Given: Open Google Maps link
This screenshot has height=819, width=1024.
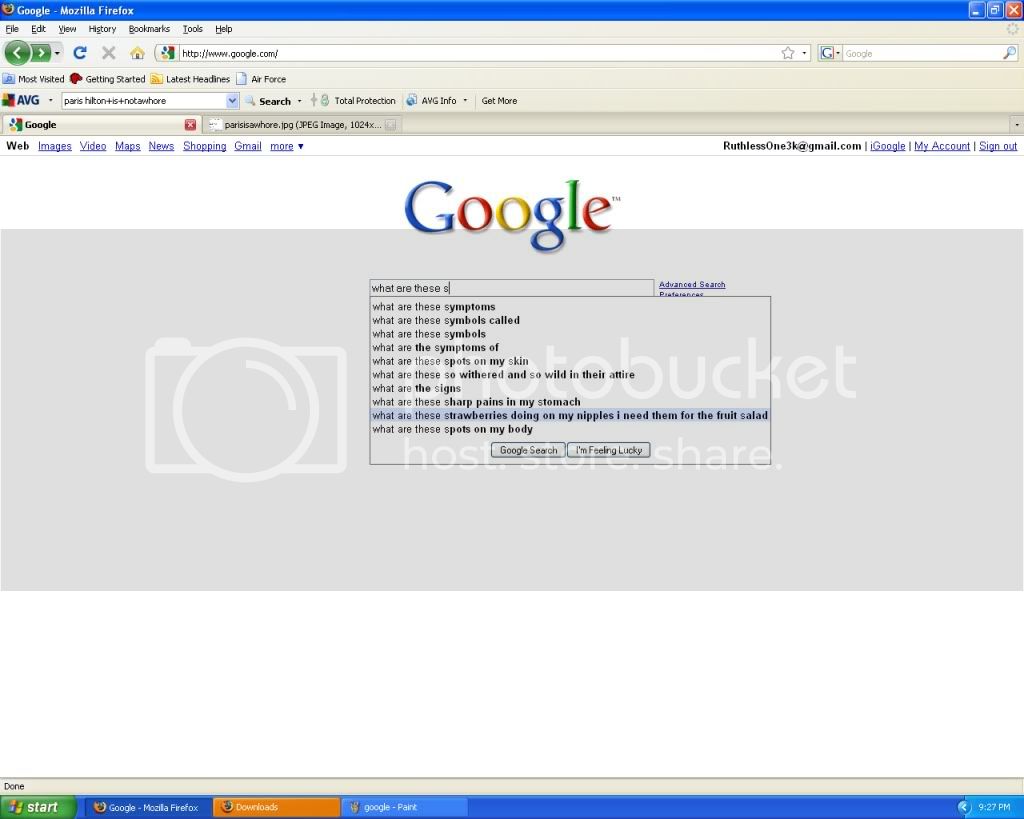Looking at the screenshot, I should (x=127, y=146).
